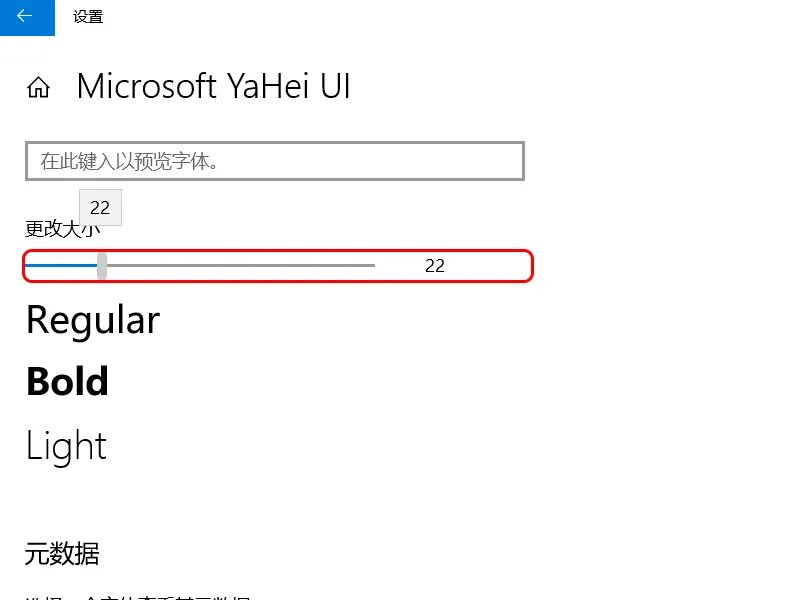Click the cut-off text line below 元数据
The height and width of the screenshot is (600, 800).
(136, 596)
